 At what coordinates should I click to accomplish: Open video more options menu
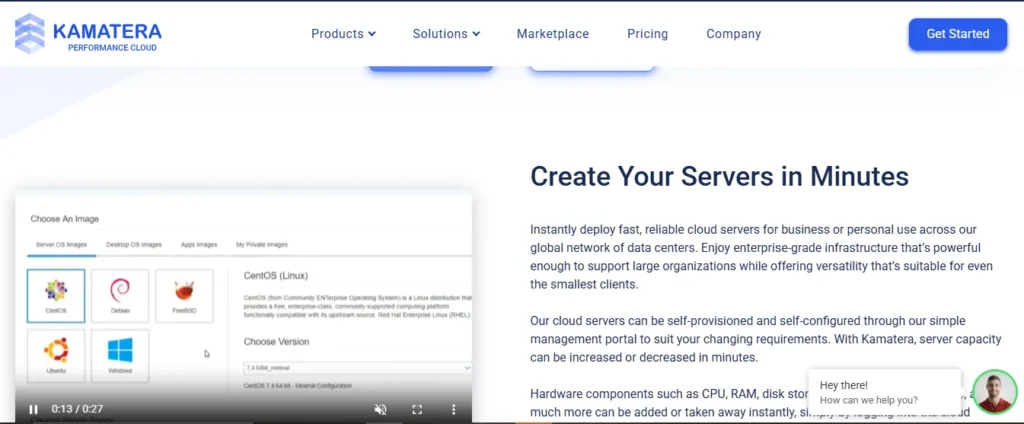pos(453,409)
